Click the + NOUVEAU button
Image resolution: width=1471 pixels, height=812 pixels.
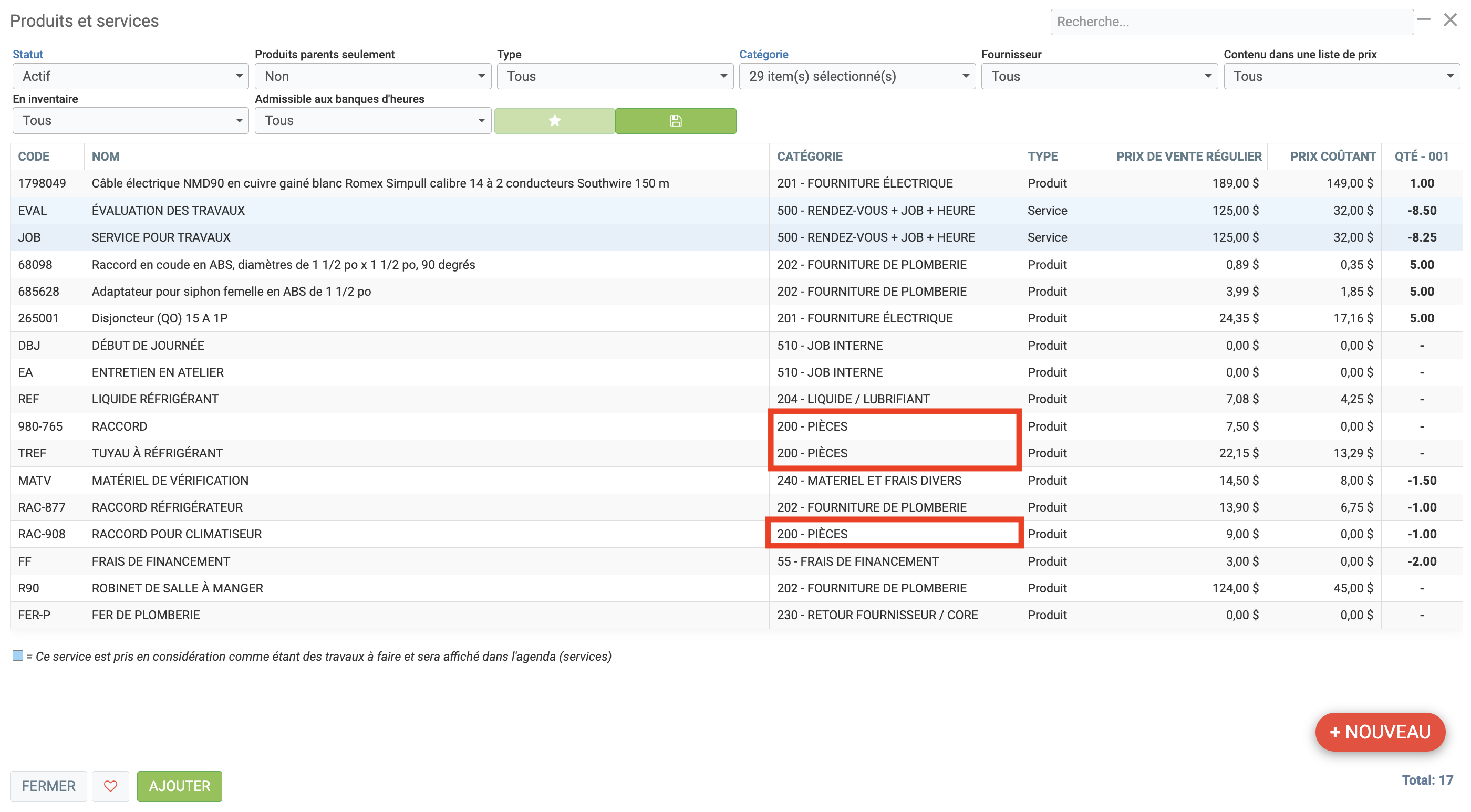[1380, 732]
